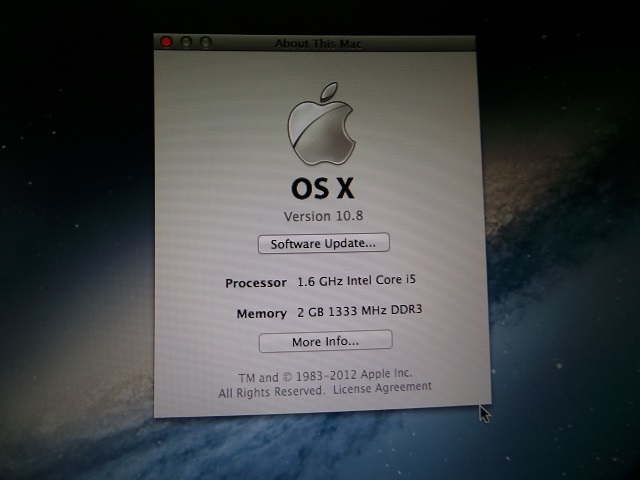640x480 pixels.
Task: Click the Processor label
Action: click(256, 283)
